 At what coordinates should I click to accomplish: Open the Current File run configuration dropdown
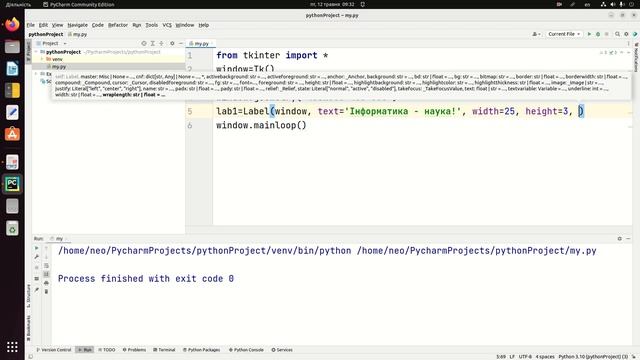tap(564, 34)
